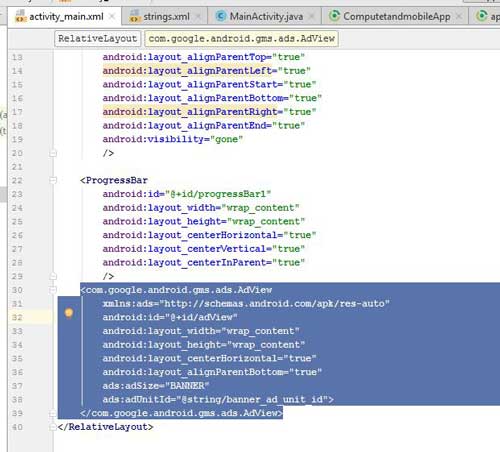Click the yellow lightbulb quick-fix icon
Image resolution: width=500 pixels, height=452 pixels.
click(69, 313)
